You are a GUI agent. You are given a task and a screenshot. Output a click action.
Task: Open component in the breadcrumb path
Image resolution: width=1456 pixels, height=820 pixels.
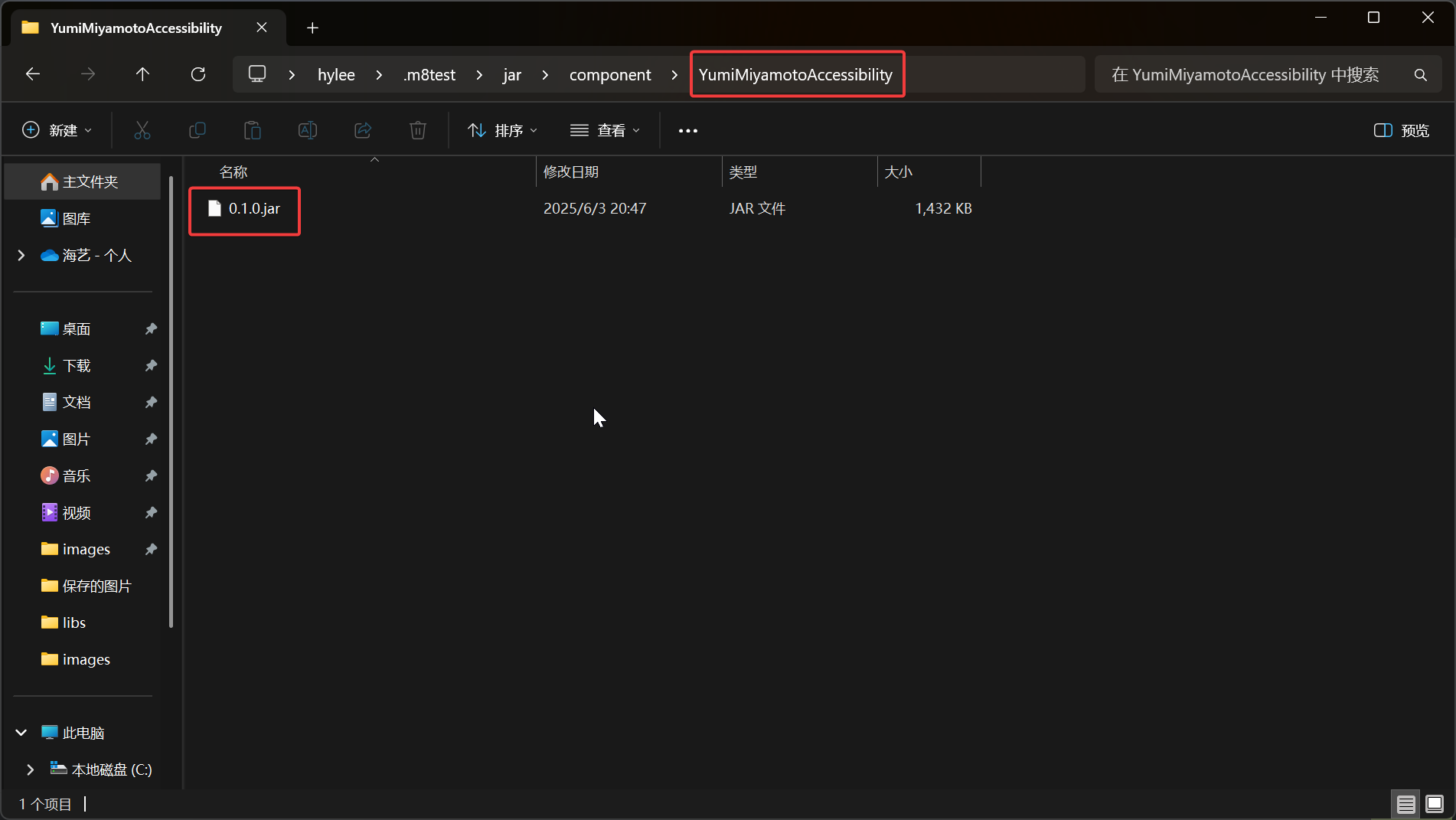(609, 74)
